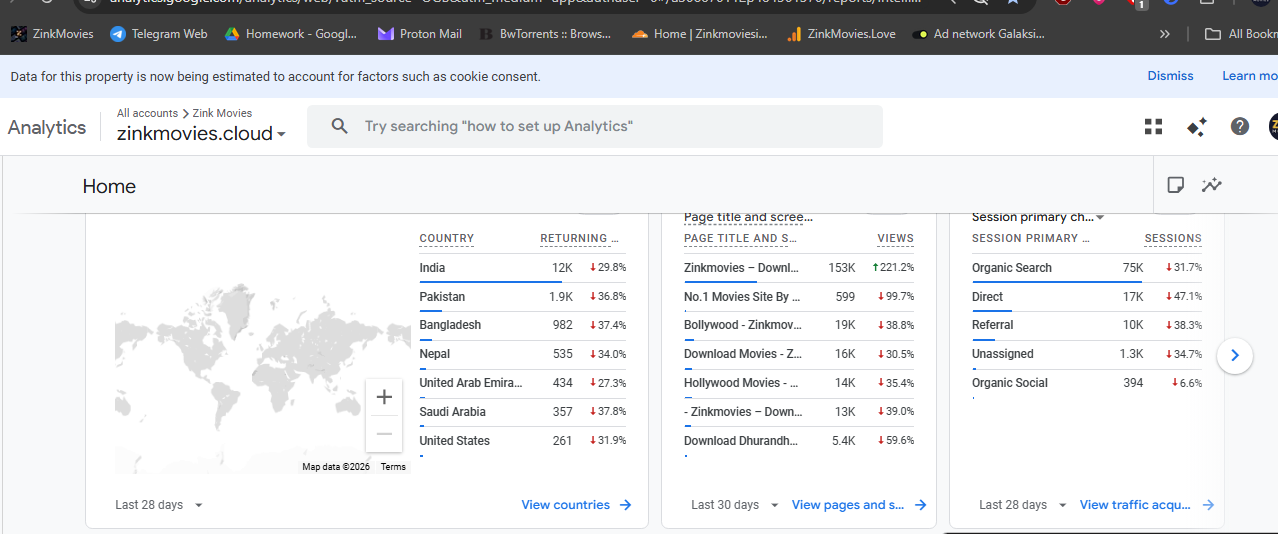Select the Bollywood - Zinkmov page row

799,325
